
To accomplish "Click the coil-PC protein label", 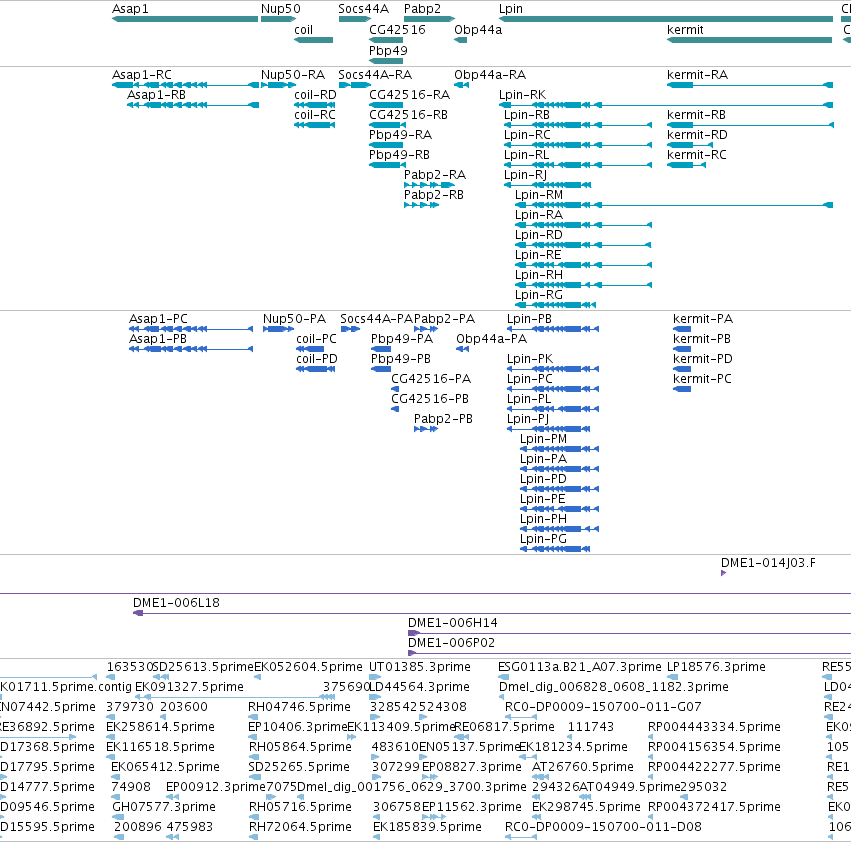I will coord(316,339).
